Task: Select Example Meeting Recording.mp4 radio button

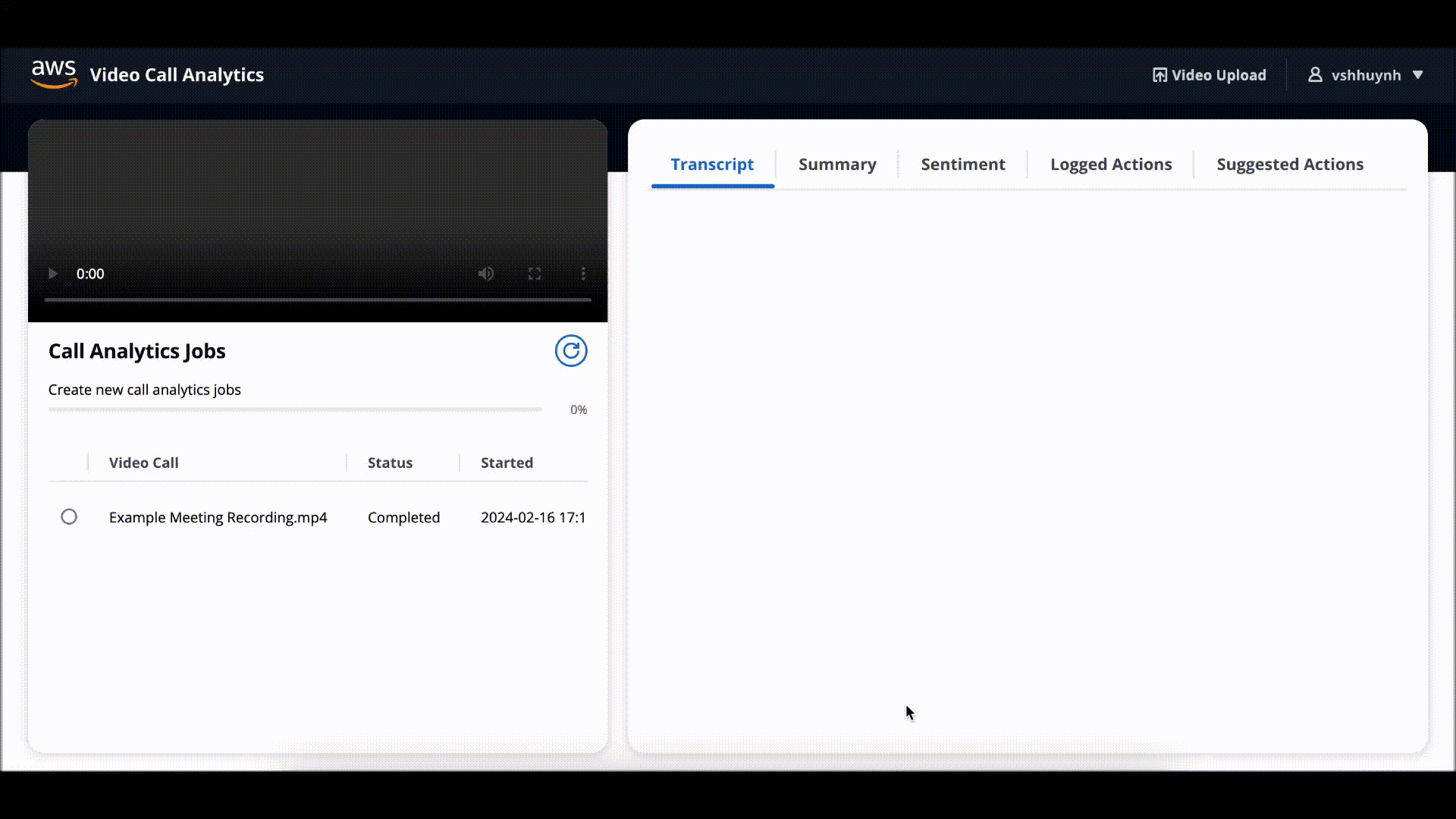Action: pos(69,517)
